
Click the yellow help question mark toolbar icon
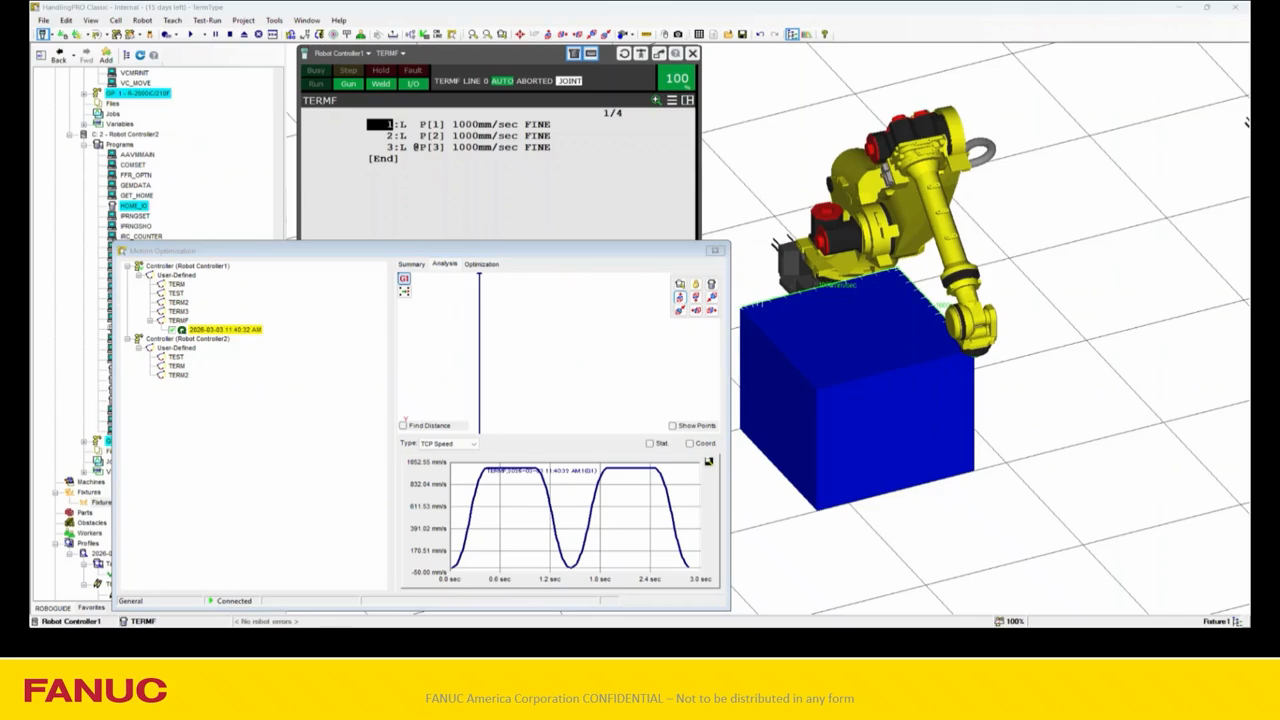click(x=824, y=34)
